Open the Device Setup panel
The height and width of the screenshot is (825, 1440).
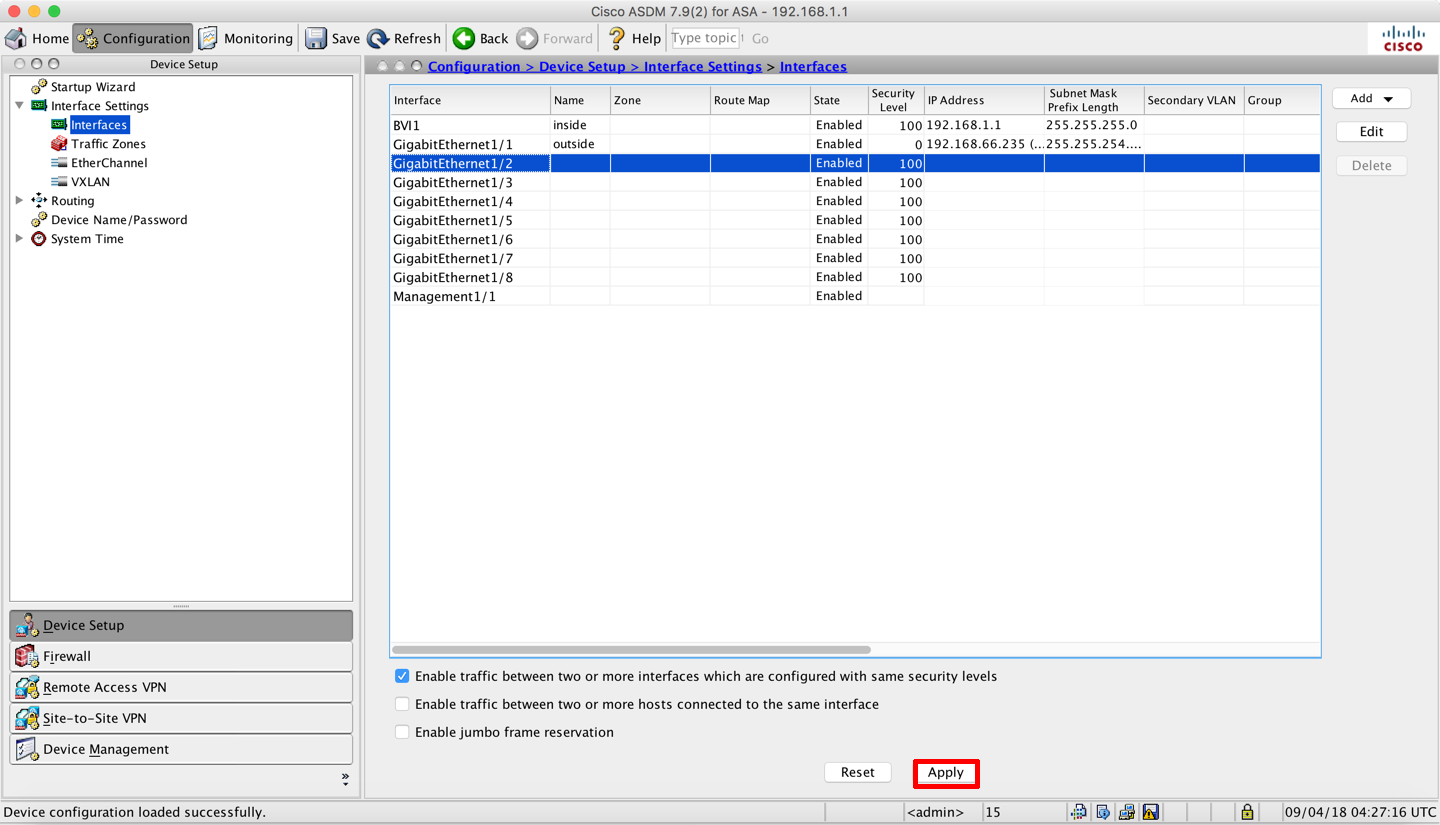pos(181,625)
